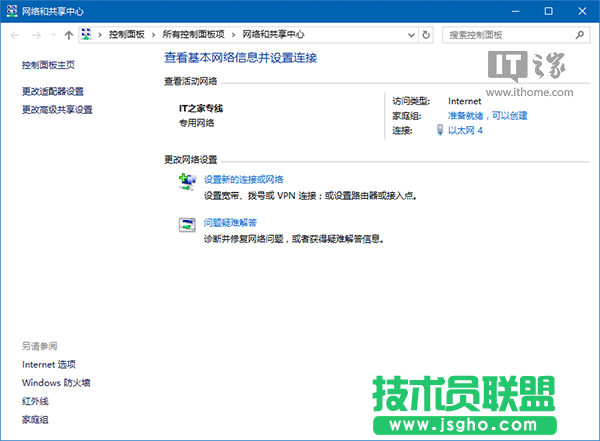
Task: Open 更改适配器设置 link
Action: coord(53,91)
